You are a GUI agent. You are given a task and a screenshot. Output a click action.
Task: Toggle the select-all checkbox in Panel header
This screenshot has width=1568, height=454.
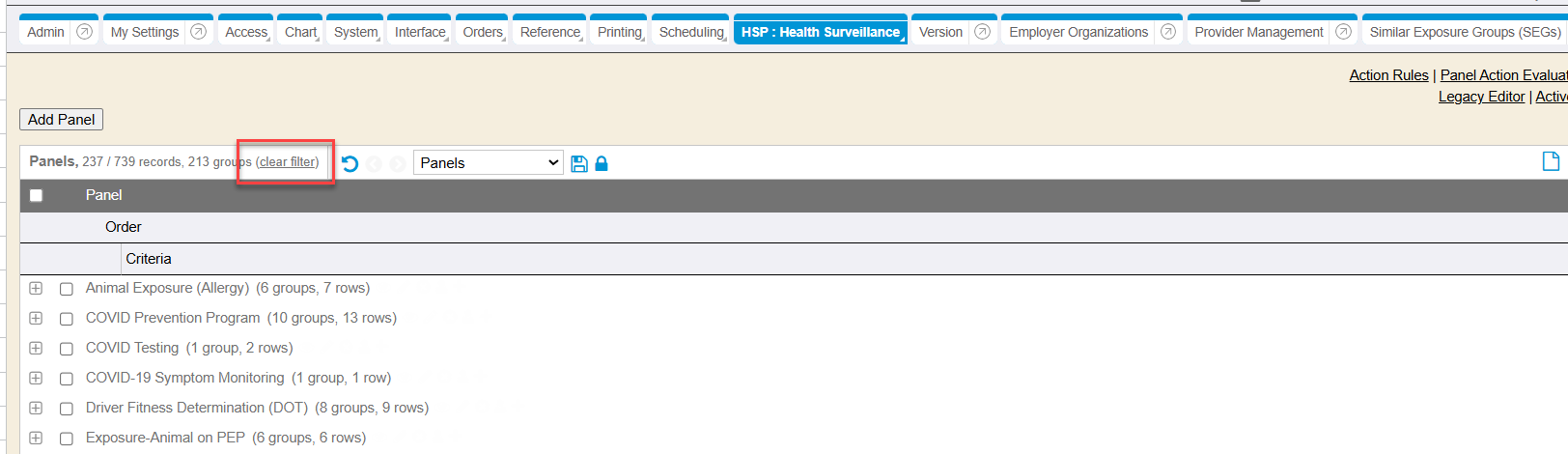tap(37, 195)
